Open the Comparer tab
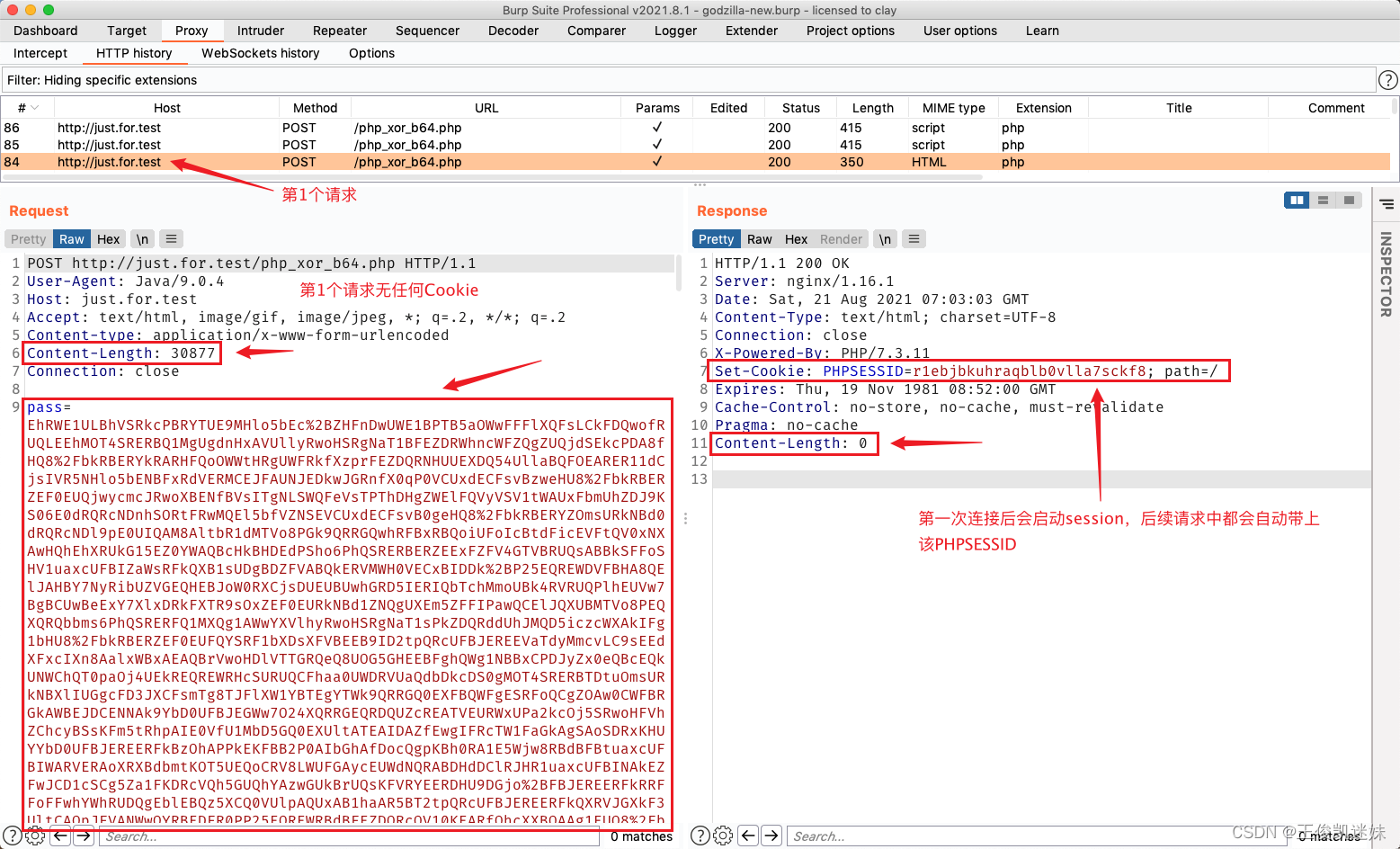The height and width of the screenshot is (849, 1400). [x=596, y=31]
